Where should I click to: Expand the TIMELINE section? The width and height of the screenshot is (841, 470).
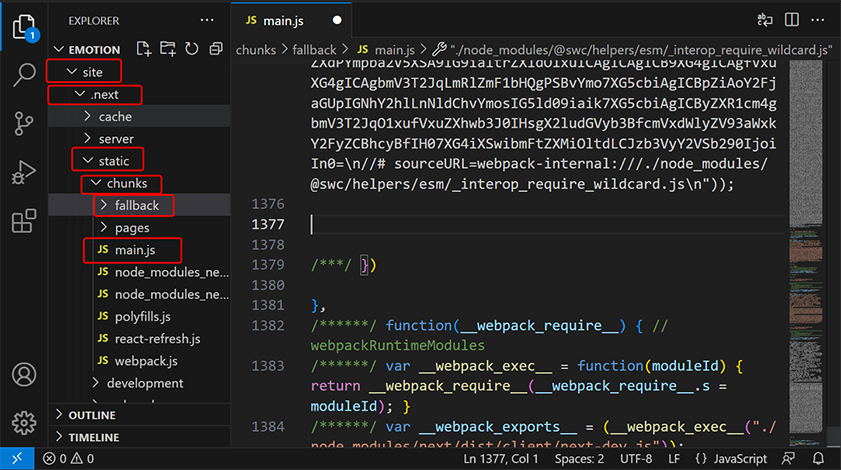95,437
